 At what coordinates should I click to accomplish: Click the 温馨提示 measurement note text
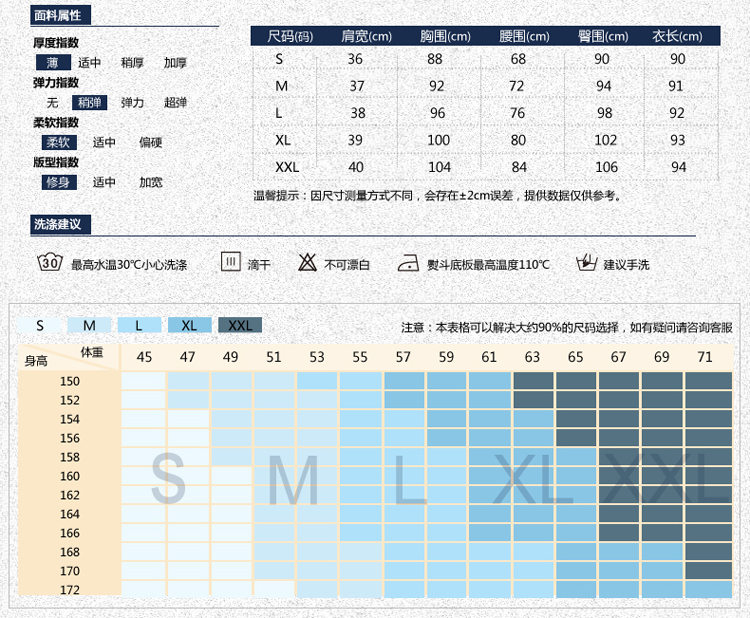pos(437,195)
